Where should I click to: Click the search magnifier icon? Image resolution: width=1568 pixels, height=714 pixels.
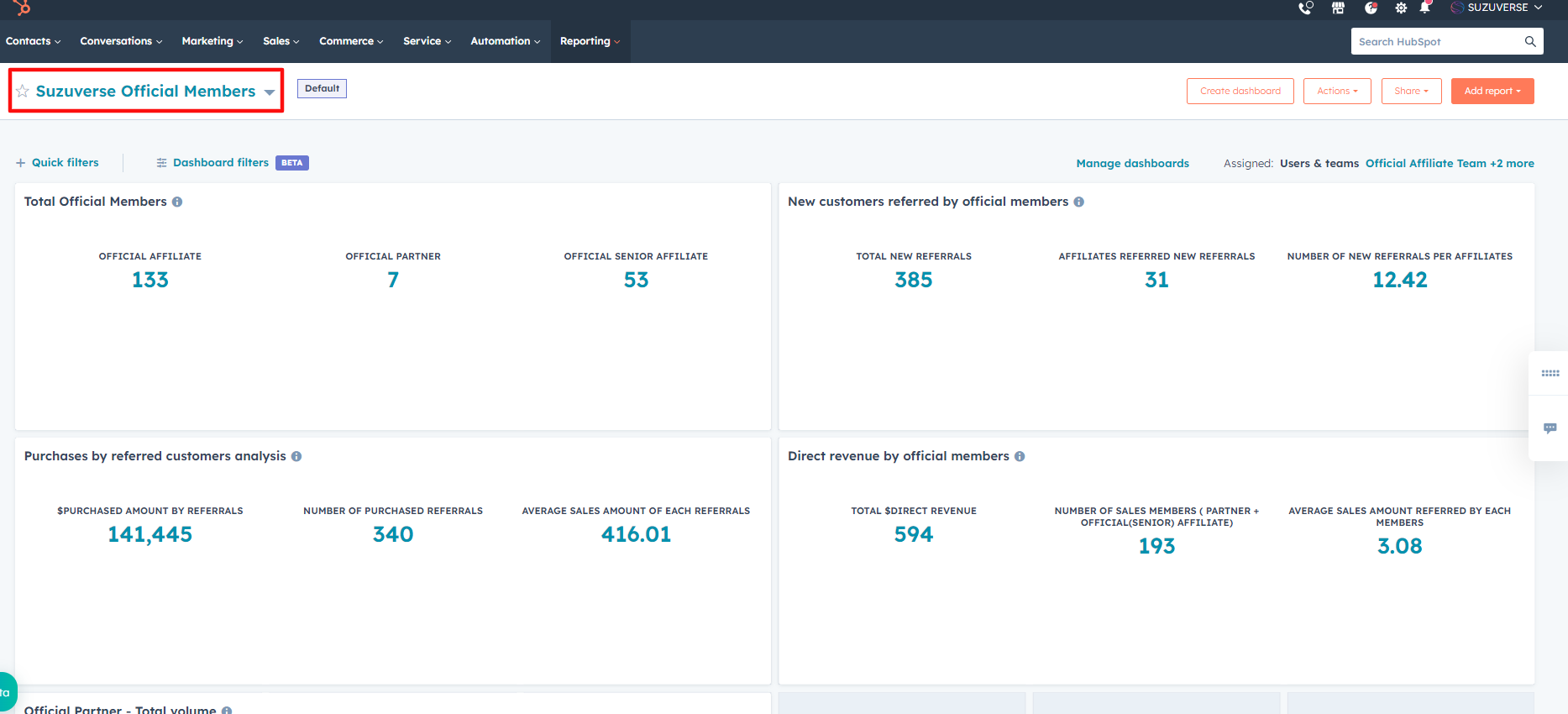click(1530, 41)
